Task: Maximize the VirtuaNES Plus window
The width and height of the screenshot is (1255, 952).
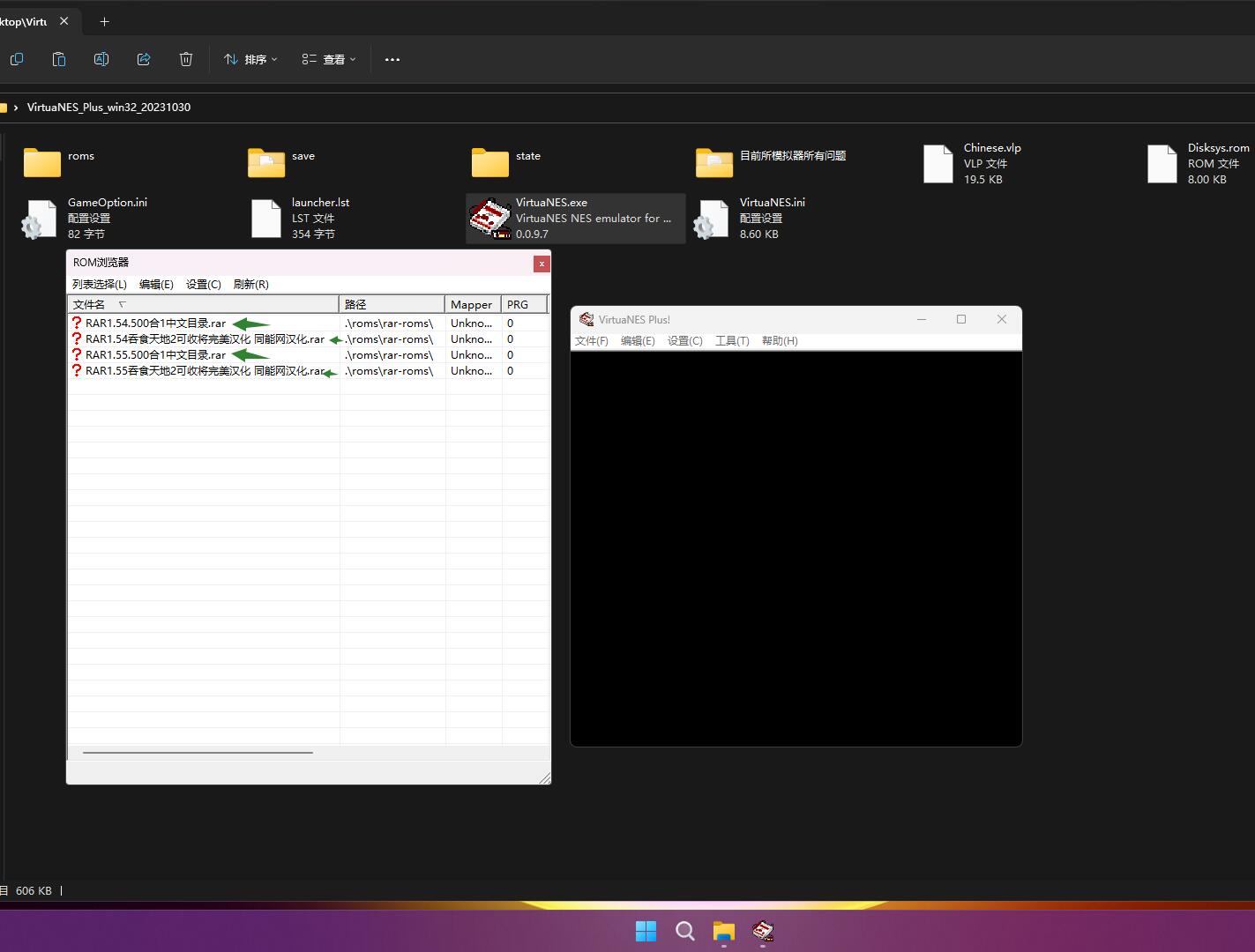Action: (961, 319)
